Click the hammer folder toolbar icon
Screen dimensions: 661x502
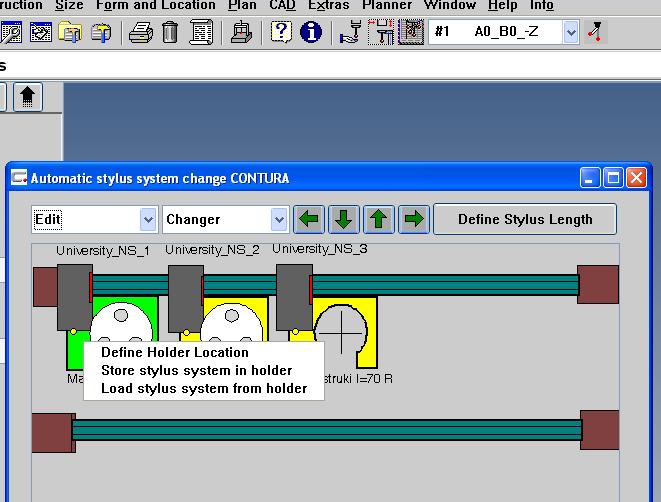tap(101, 32)
